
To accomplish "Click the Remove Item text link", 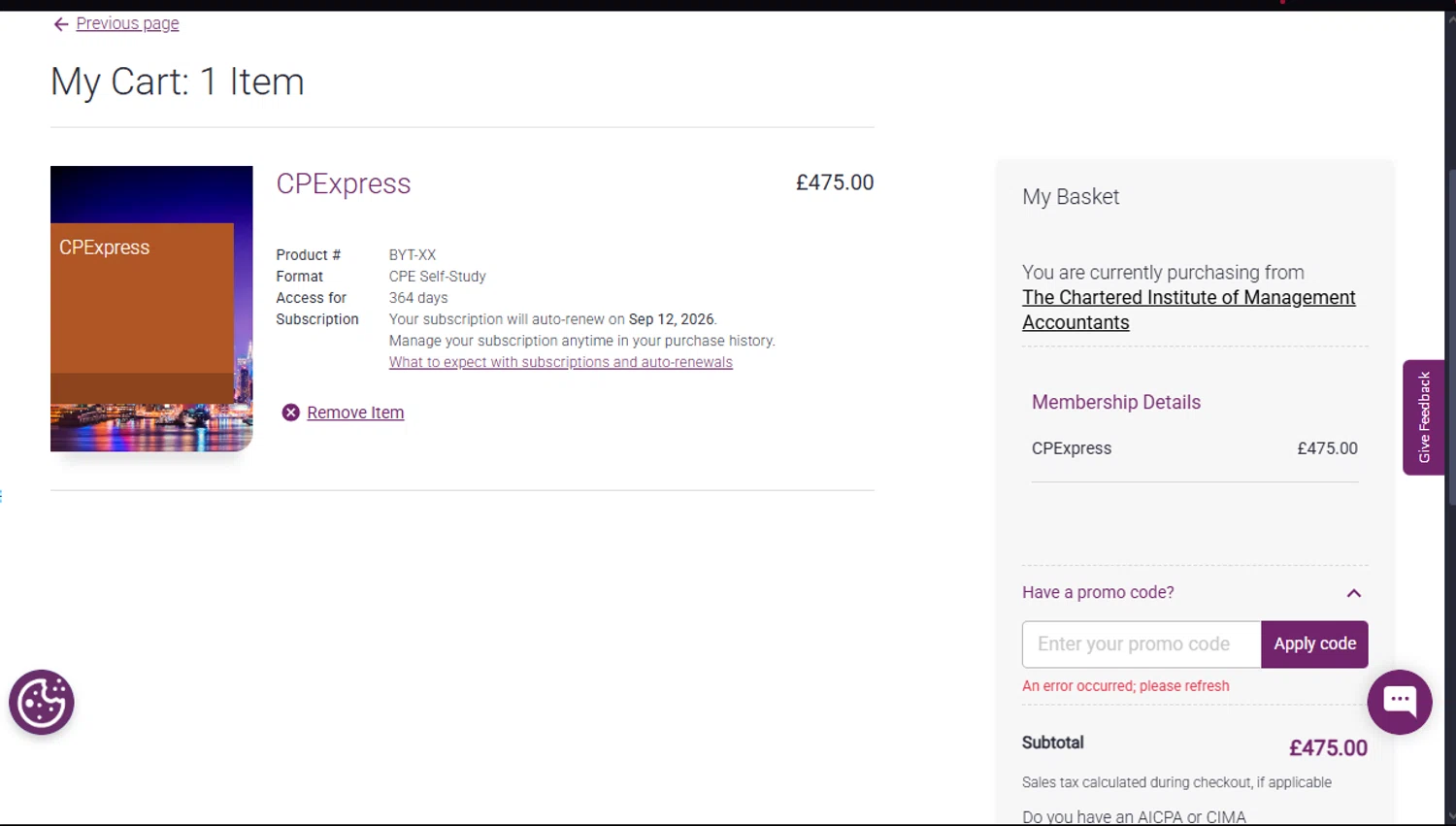I will point(355,413).
